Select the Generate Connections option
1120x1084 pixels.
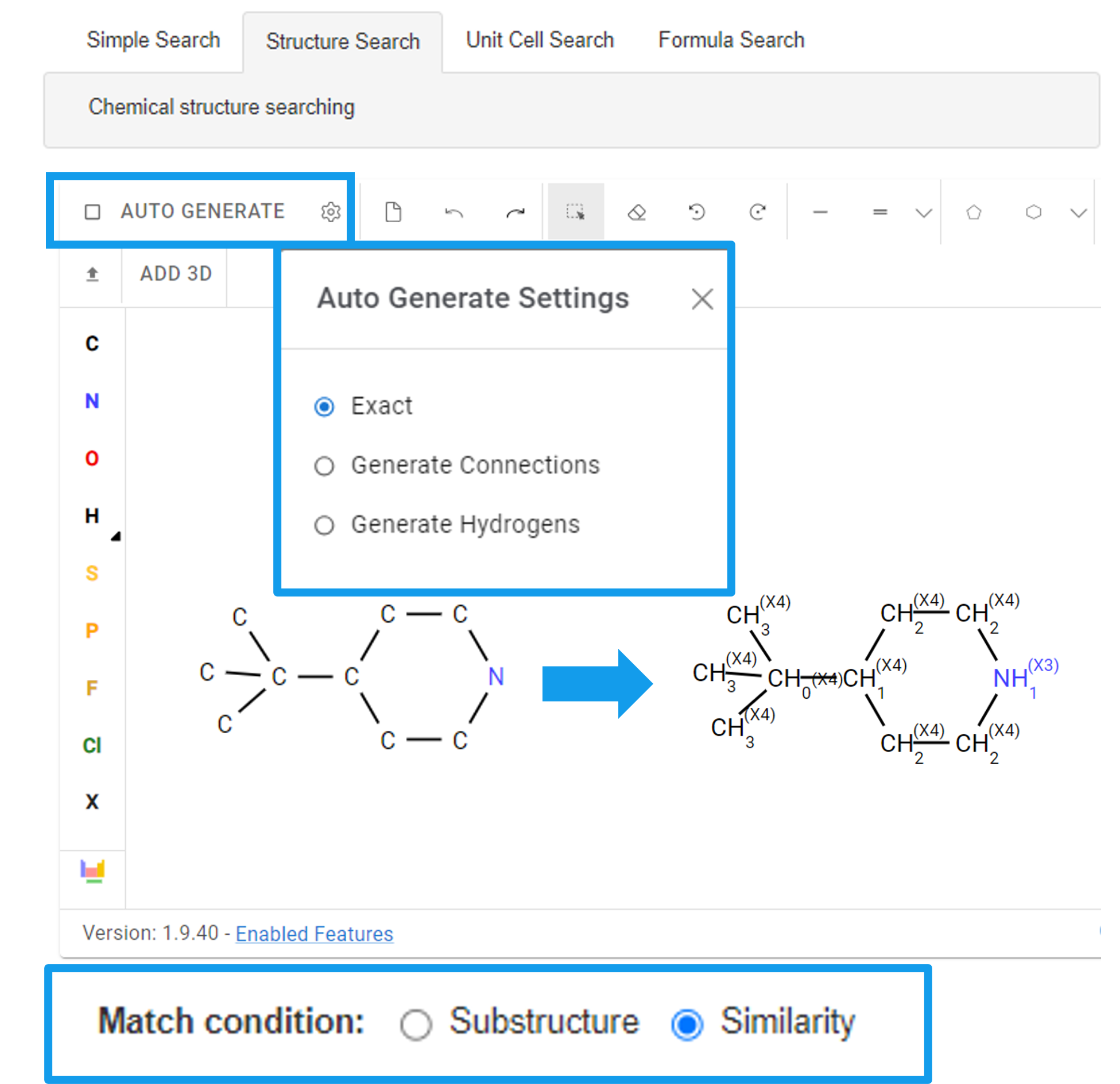[x=324, y=466]
